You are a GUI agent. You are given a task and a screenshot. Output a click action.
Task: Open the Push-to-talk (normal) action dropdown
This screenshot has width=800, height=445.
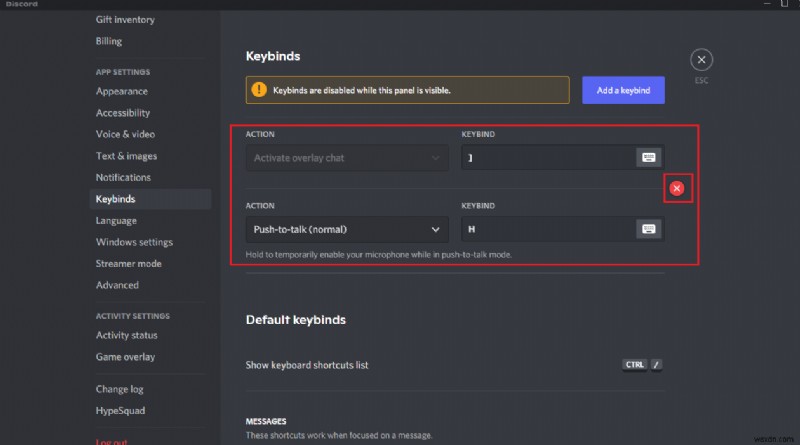347,229
